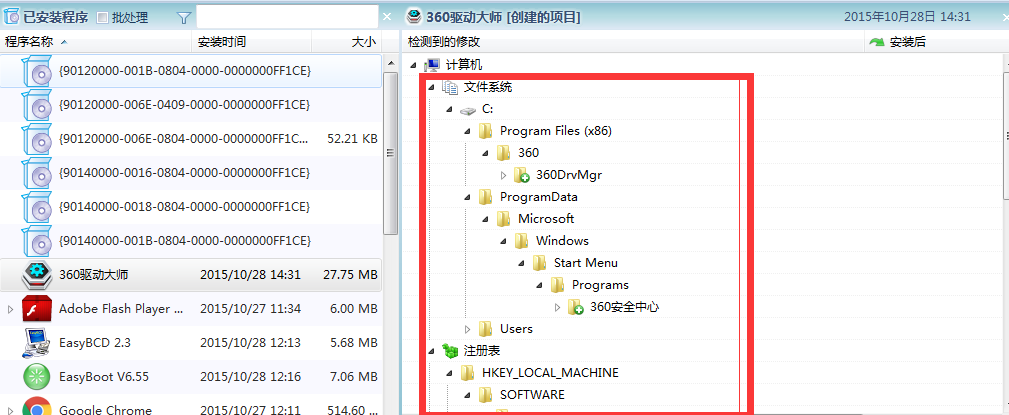This screenshot has height=415, width=1009.
Task: Expand the Users folder node
Action: click(x=467, y=329)
